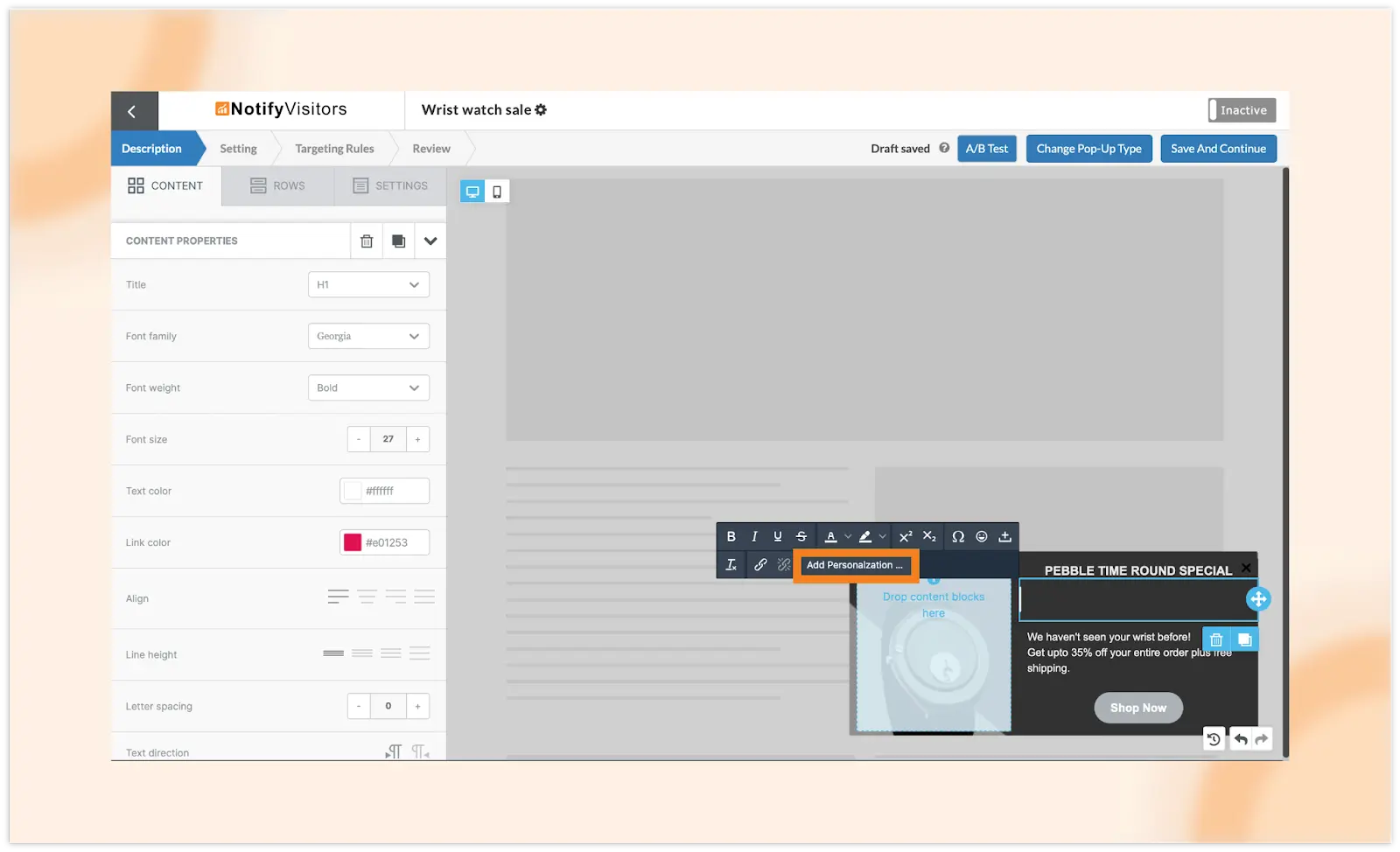Open the Font family Georgia dropdown

368,336
